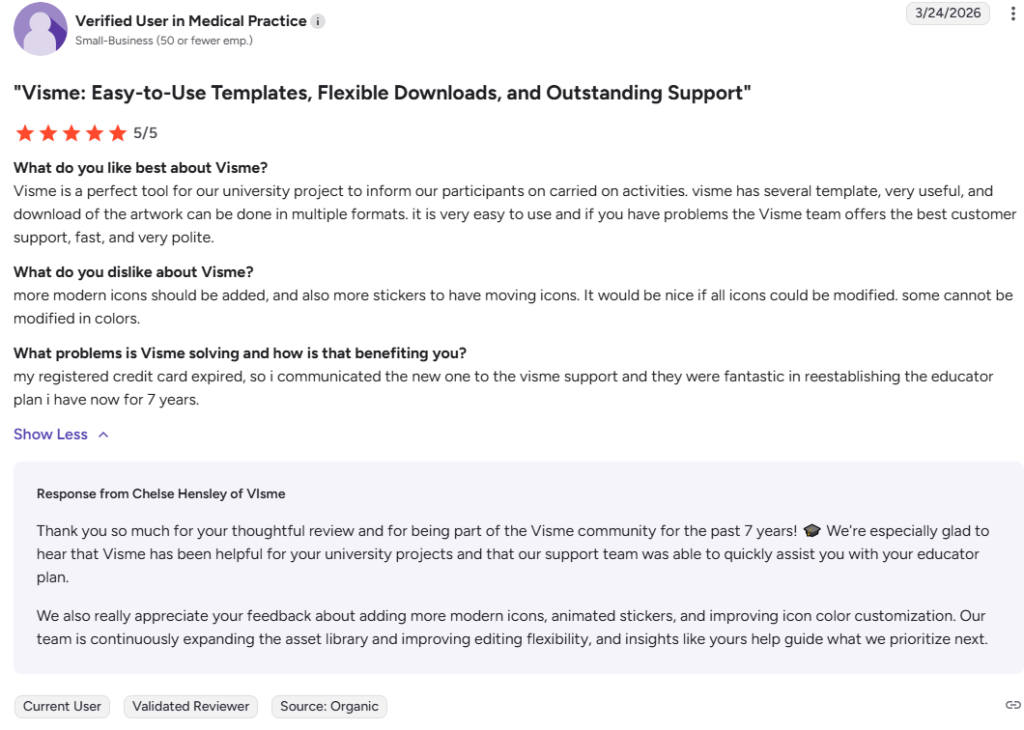The width and height of the screenshot is (1024, 730).
Task: Click the Validated Reviewer tag
Action: point(191,706)
